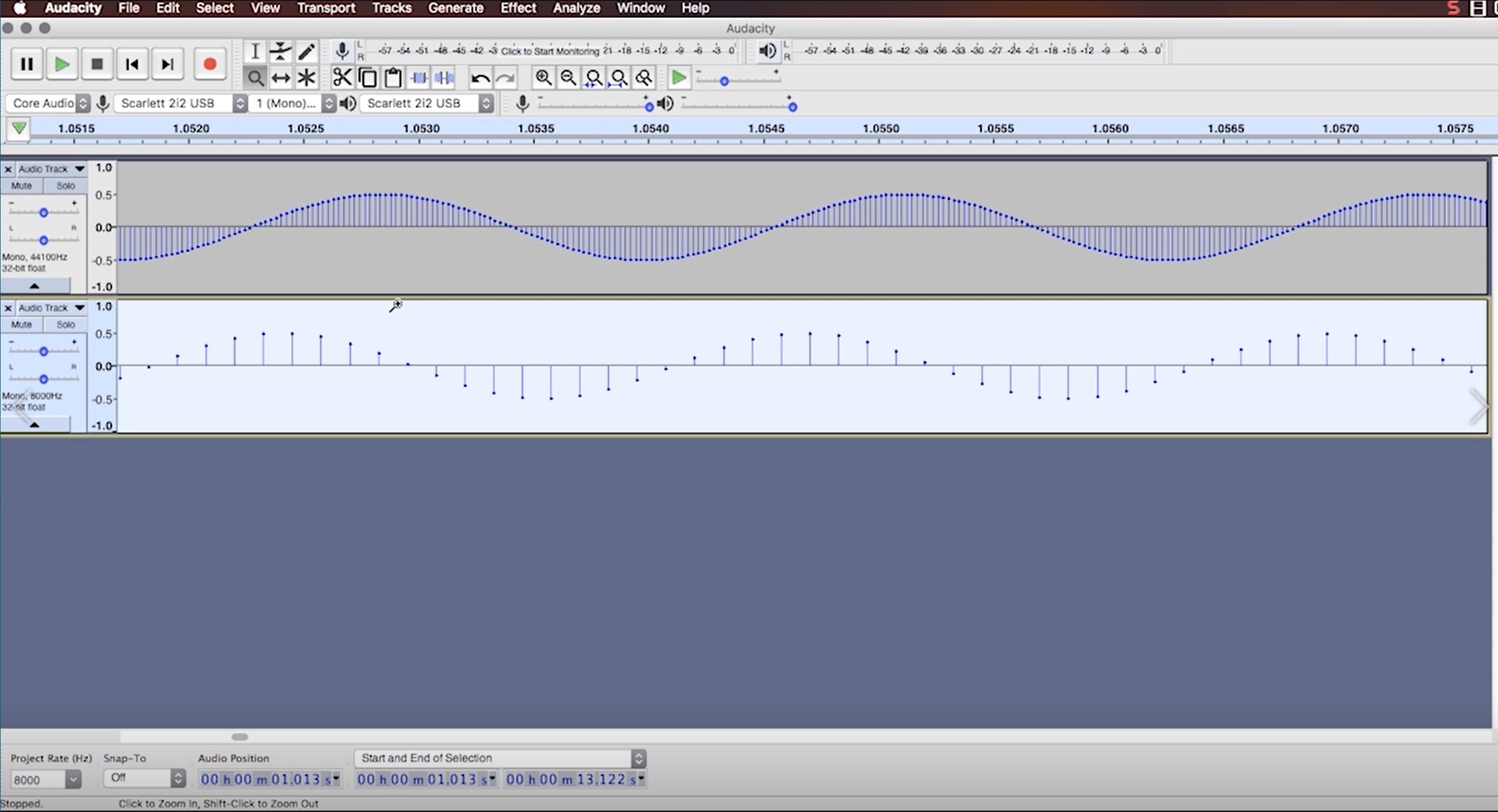This screenshot has width=1498, height=812.
Task: Mute the 44100Hz audio track
Action: coord(22,186)
